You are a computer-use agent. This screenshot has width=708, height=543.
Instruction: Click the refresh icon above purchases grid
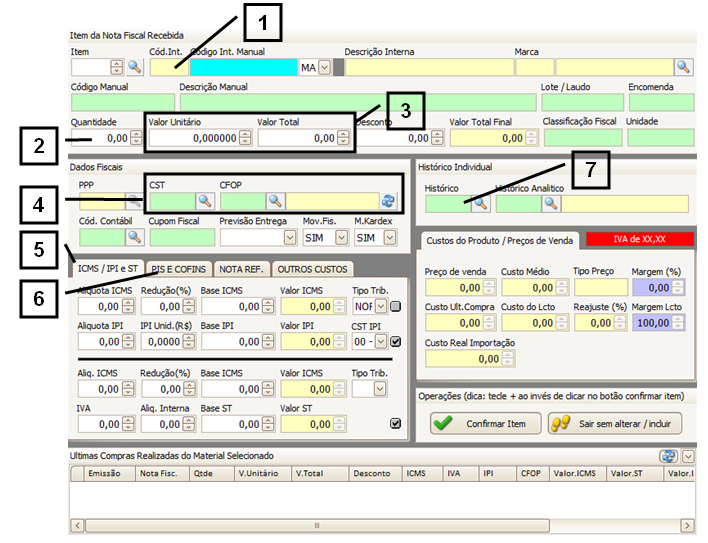[669, 456]
